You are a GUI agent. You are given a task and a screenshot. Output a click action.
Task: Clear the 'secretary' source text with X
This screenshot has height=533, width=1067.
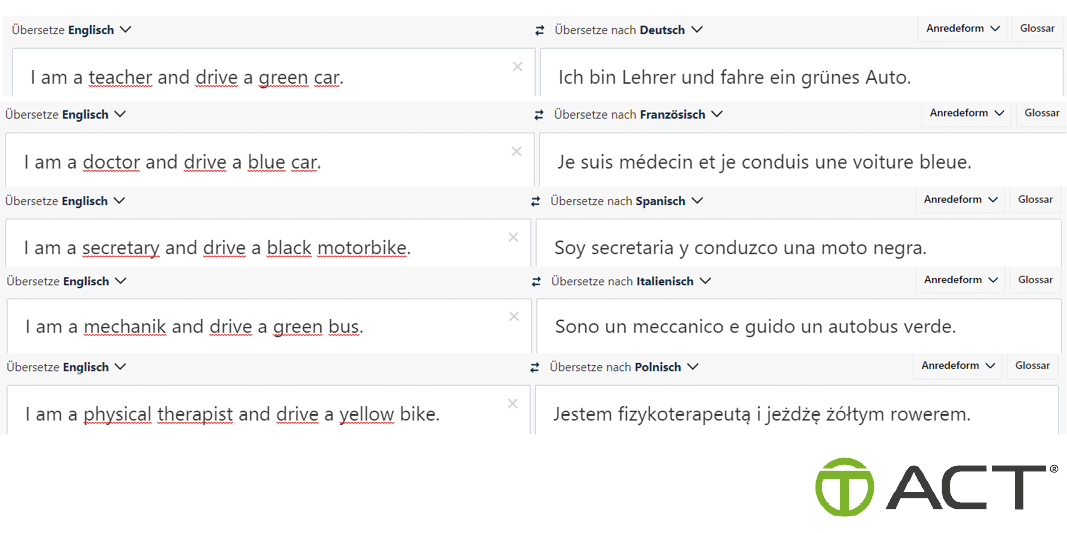tap(514, 238)
